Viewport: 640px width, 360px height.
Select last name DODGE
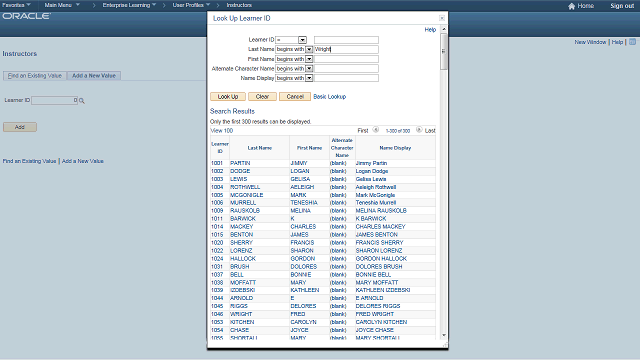coord(240,171)
